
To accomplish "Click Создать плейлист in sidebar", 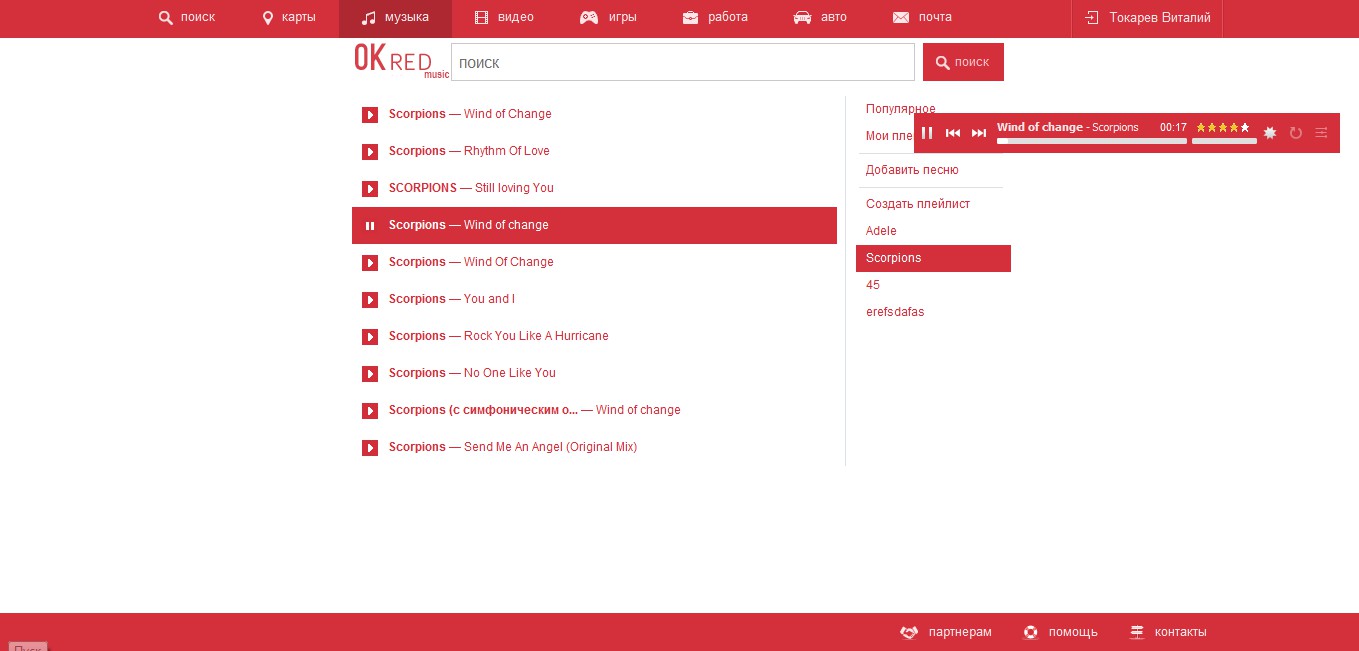I will 918,204.
